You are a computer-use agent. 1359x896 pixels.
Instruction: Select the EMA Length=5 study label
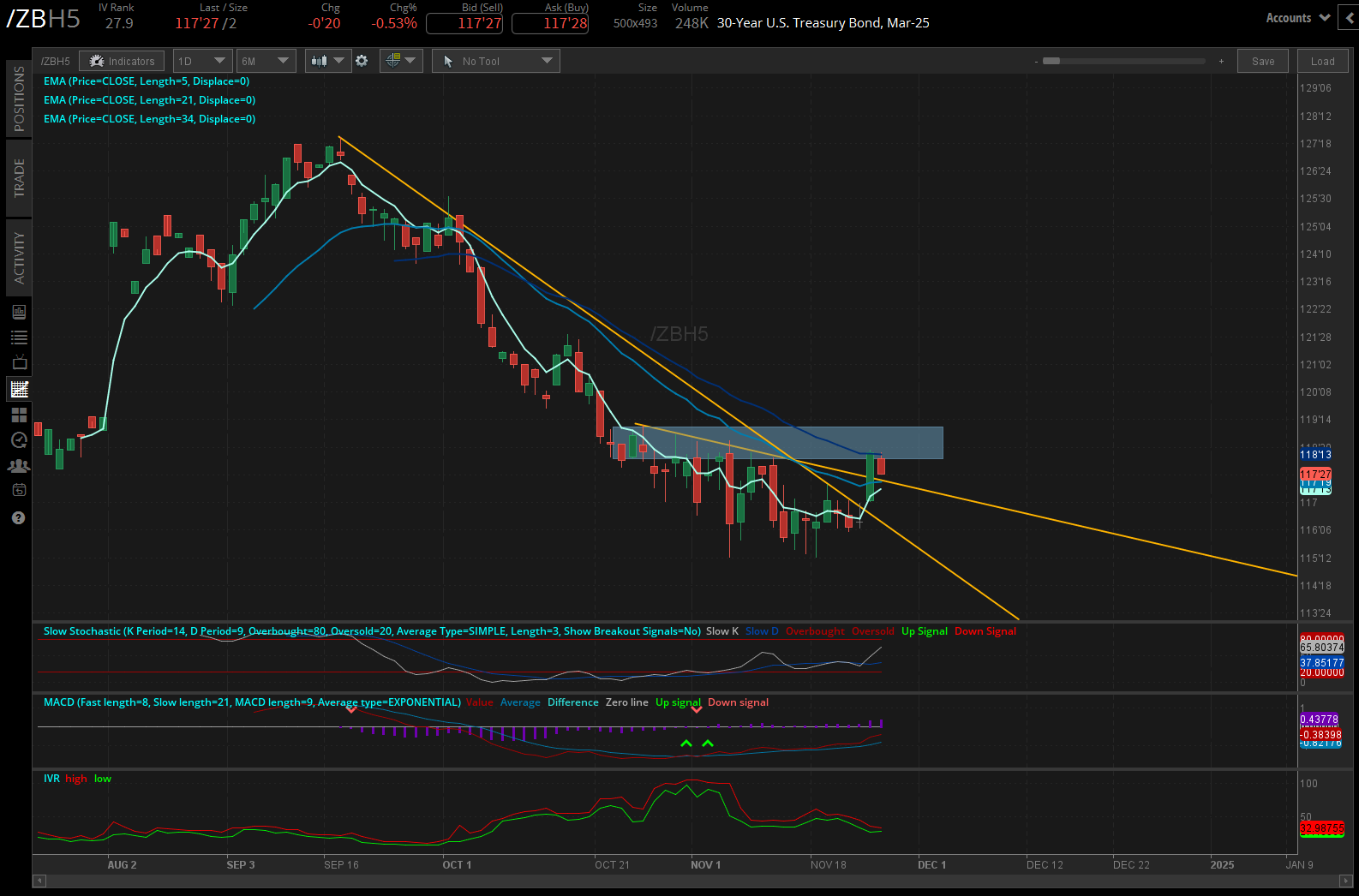tap(147, 81)
